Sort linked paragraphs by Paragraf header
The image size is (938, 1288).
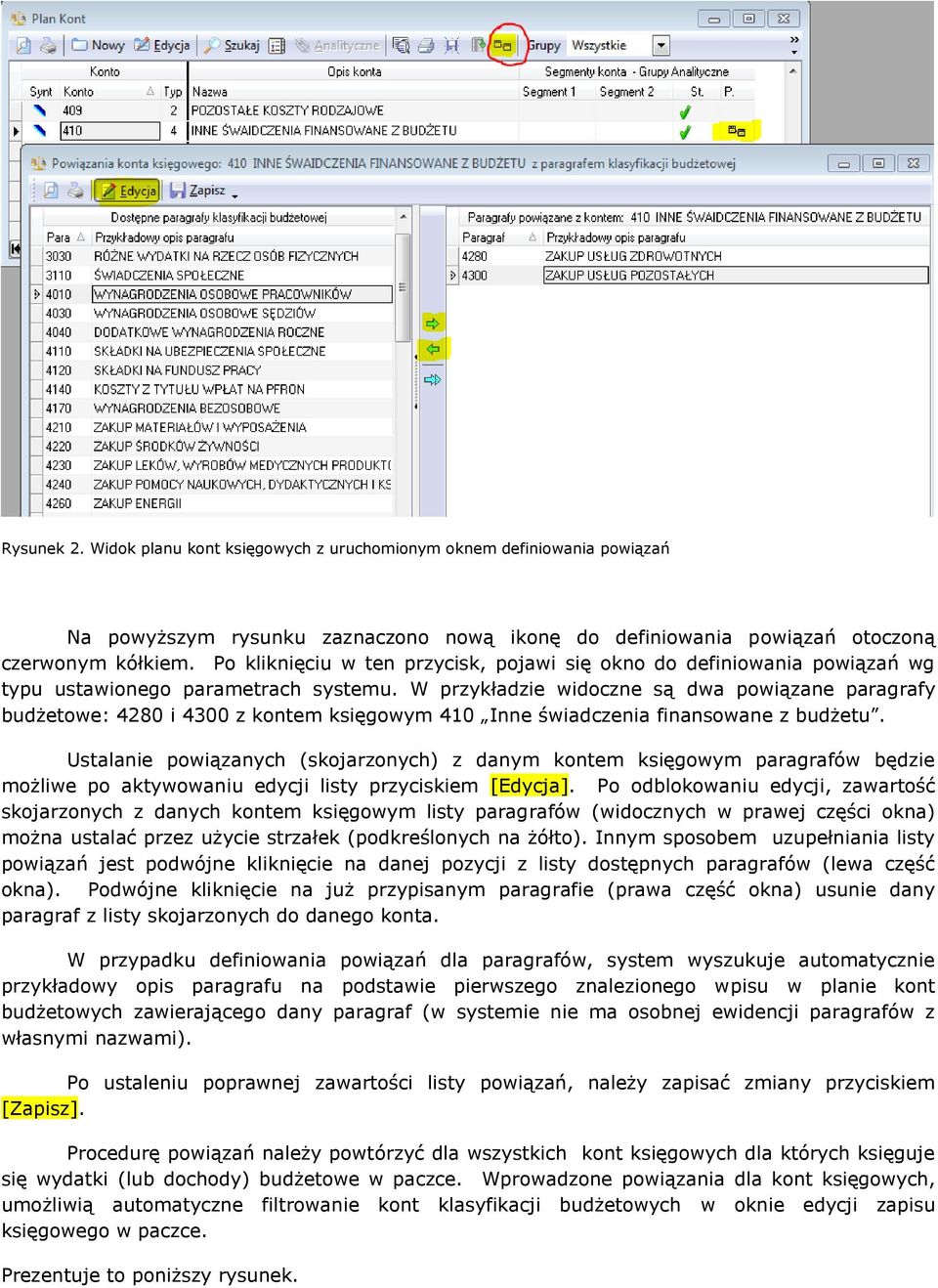(499, 237)
